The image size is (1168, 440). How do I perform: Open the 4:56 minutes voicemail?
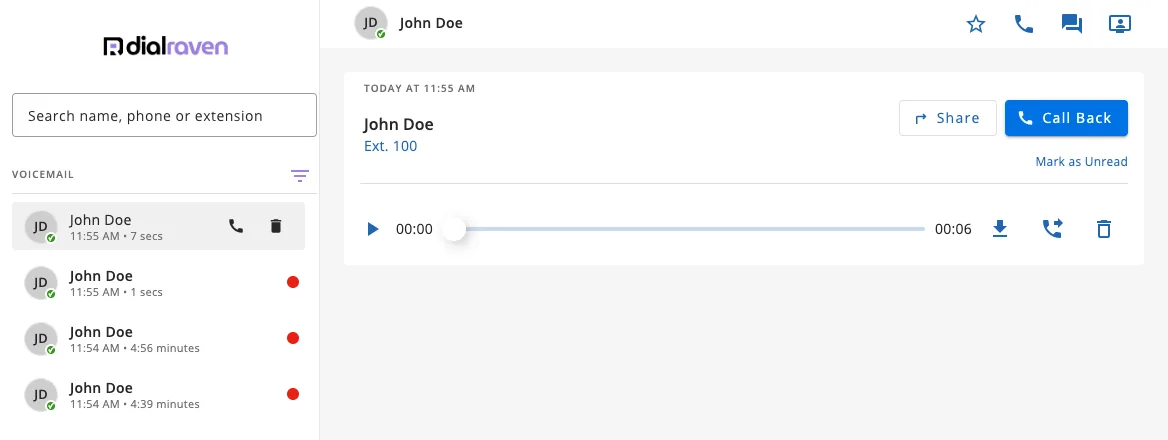pyautogui.click(x=158, y=339)
